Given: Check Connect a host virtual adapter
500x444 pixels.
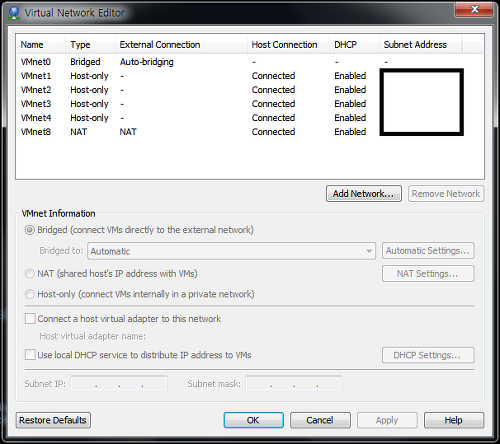Looking at the screenshot, I should [30, 319].
